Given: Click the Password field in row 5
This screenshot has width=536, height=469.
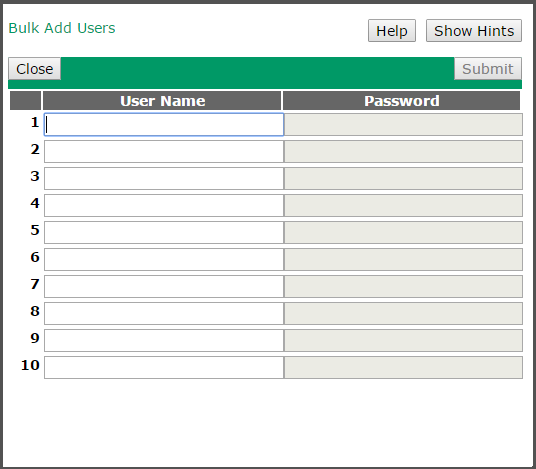Looking at the screenshot, I should [403, 232].
